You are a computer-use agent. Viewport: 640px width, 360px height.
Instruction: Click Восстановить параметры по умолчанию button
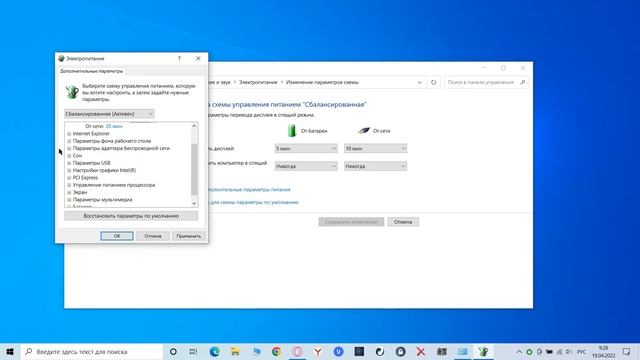pos(131,216)
